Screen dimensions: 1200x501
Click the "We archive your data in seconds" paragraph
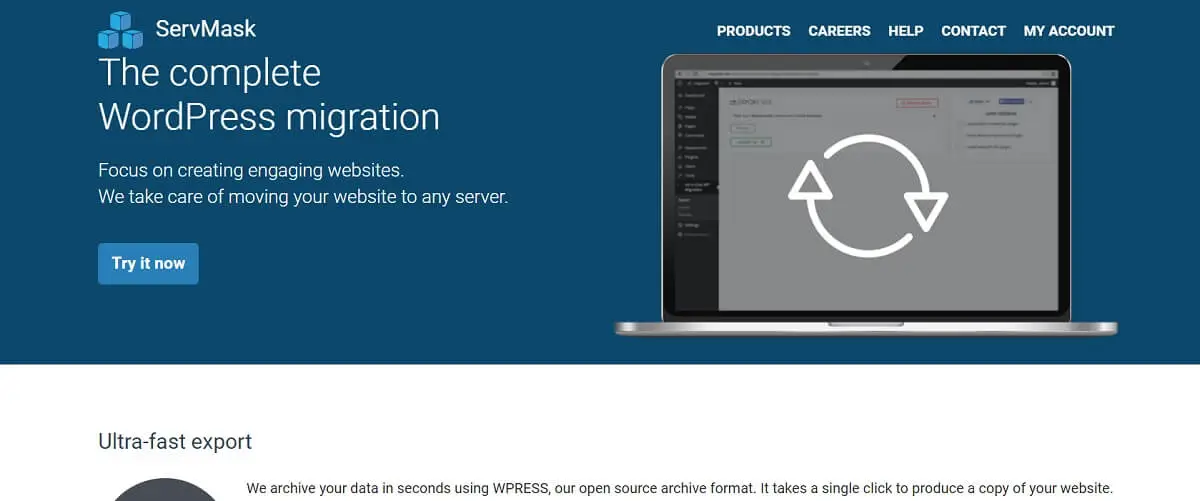click(x=679, y=489)
